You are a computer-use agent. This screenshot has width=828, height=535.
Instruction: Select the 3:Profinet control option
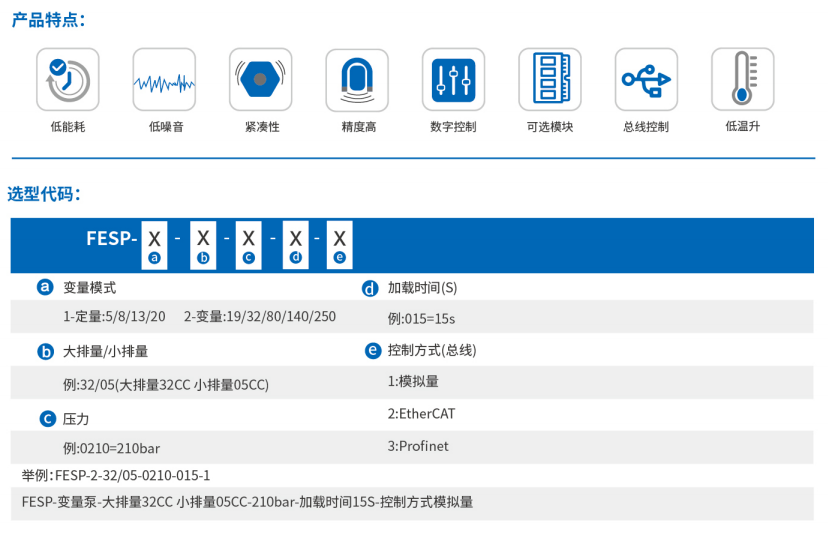coord(418,446)
